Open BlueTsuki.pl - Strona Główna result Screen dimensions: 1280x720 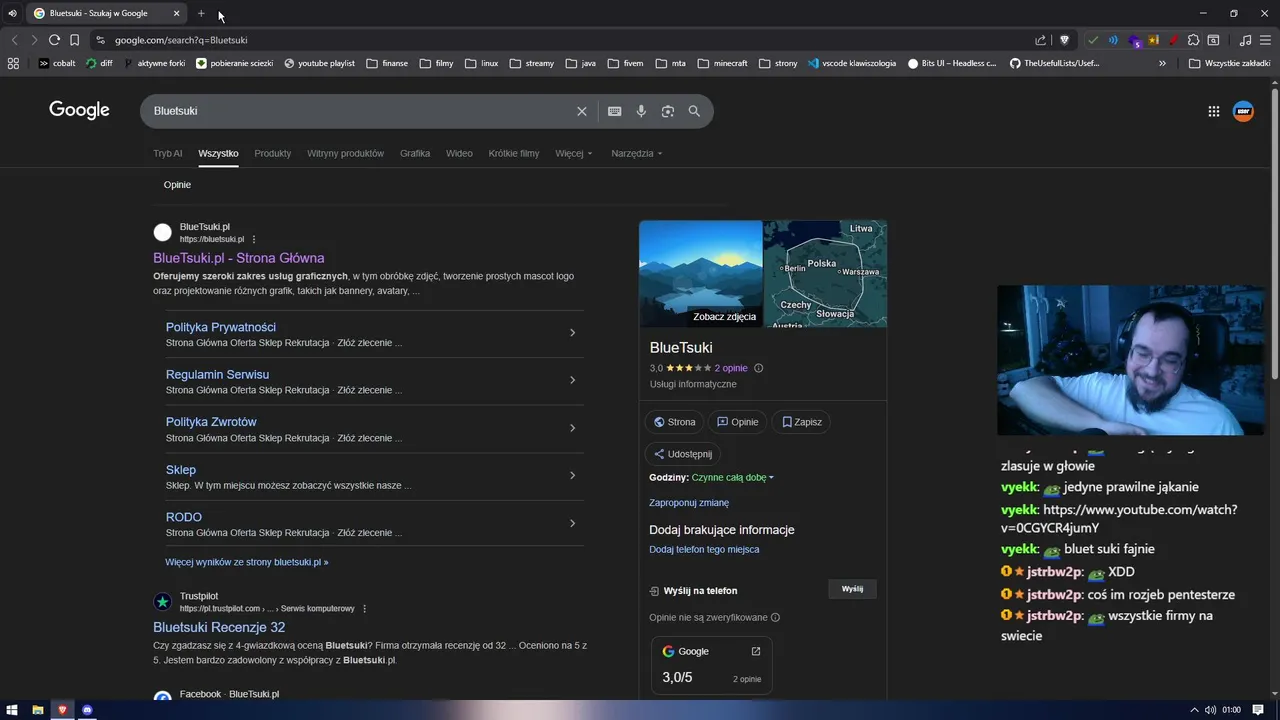tap(239, 258)
